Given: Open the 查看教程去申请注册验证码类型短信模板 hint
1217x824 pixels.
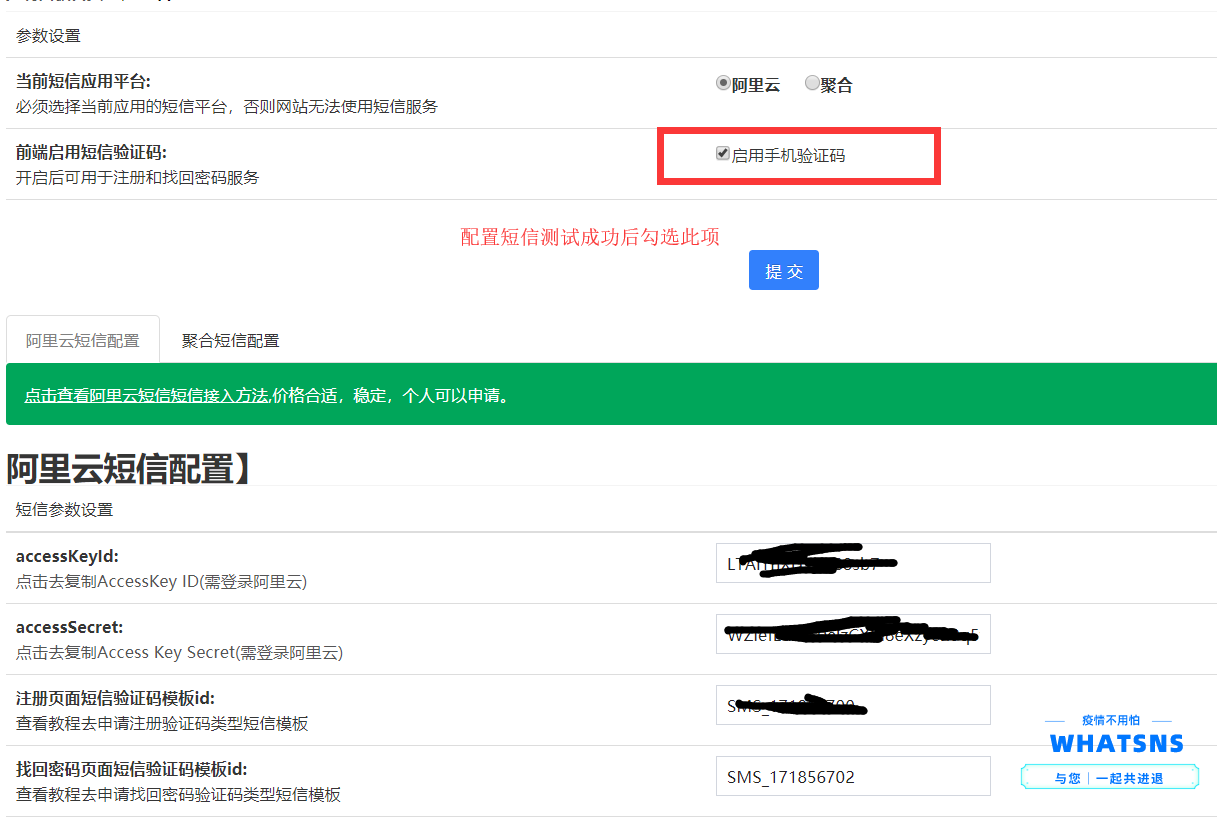Looking at the screenshot, I should pos(162,723).
